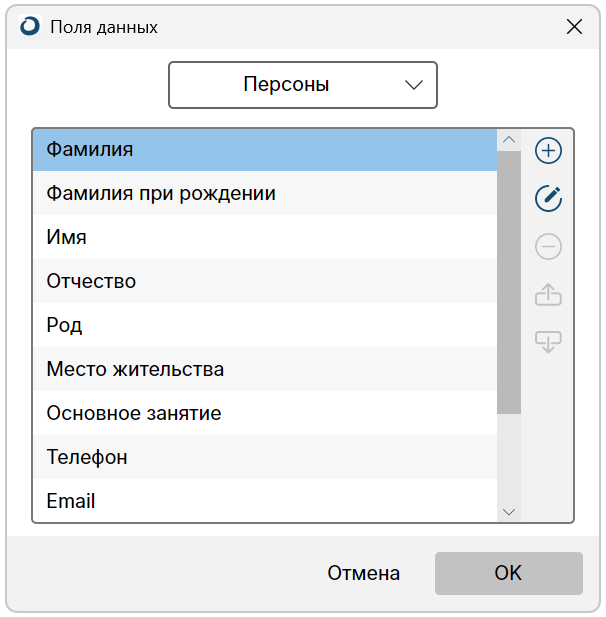Click the list scrollbar thumb
606x617 pixels.
509,282
